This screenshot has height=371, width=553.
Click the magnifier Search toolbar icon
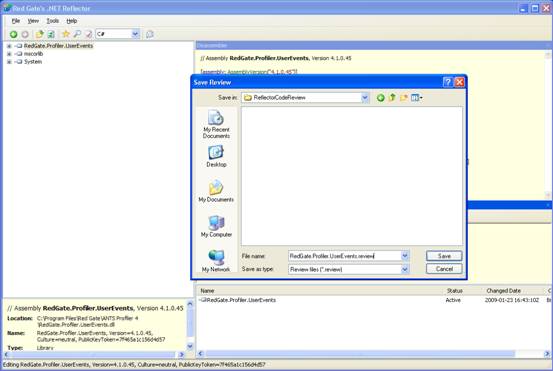(77, 34)
